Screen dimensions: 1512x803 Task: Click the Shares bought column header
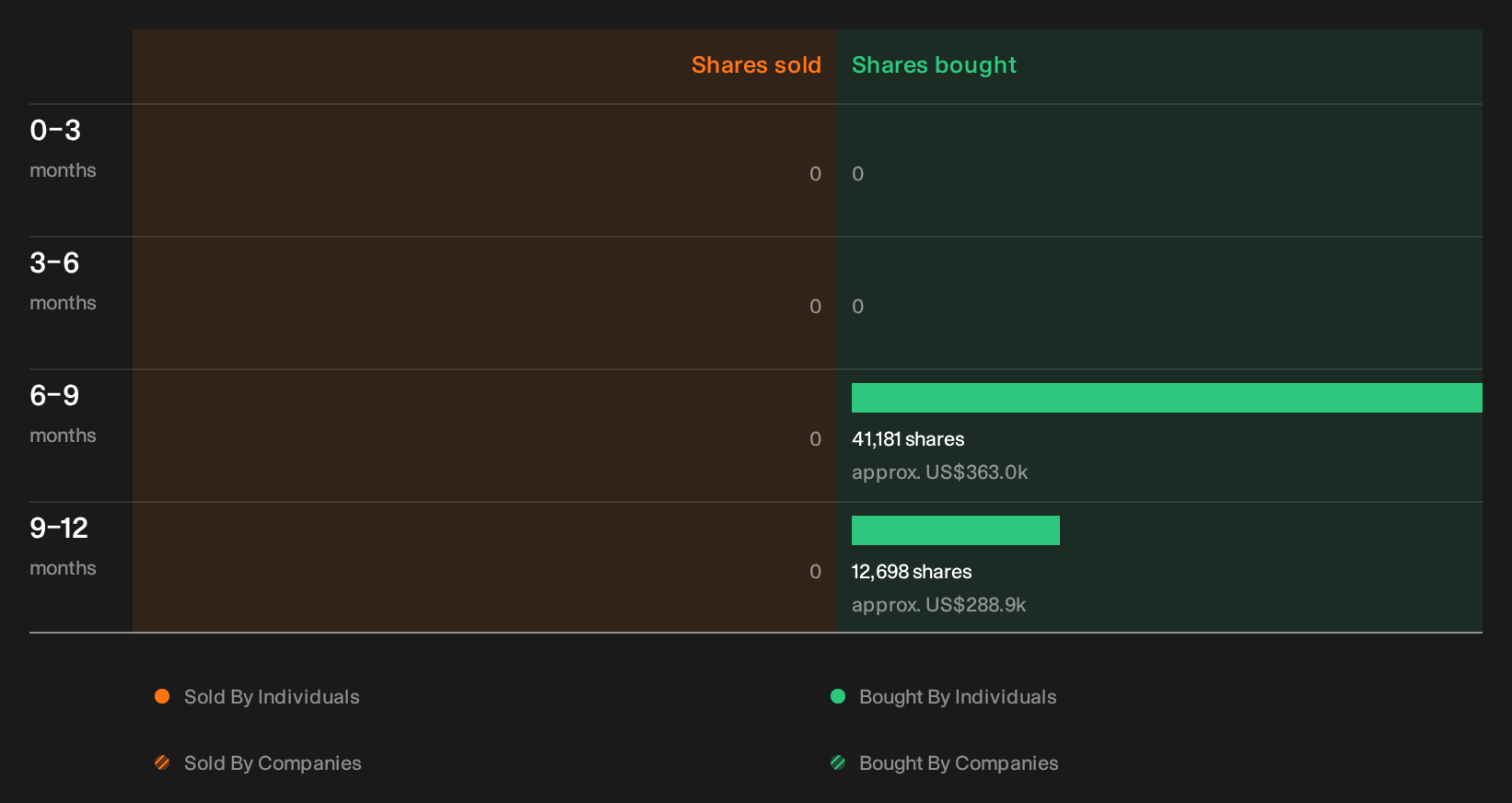[934, 65]
